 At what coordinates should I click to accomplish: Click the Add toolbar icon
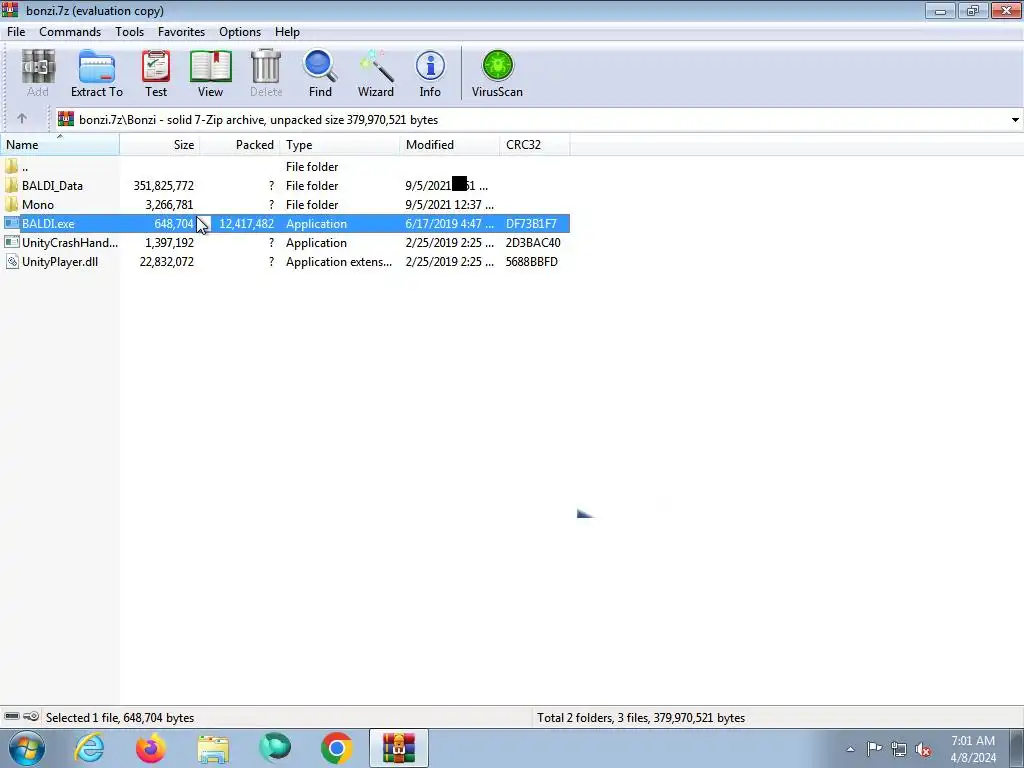[38, 72]
